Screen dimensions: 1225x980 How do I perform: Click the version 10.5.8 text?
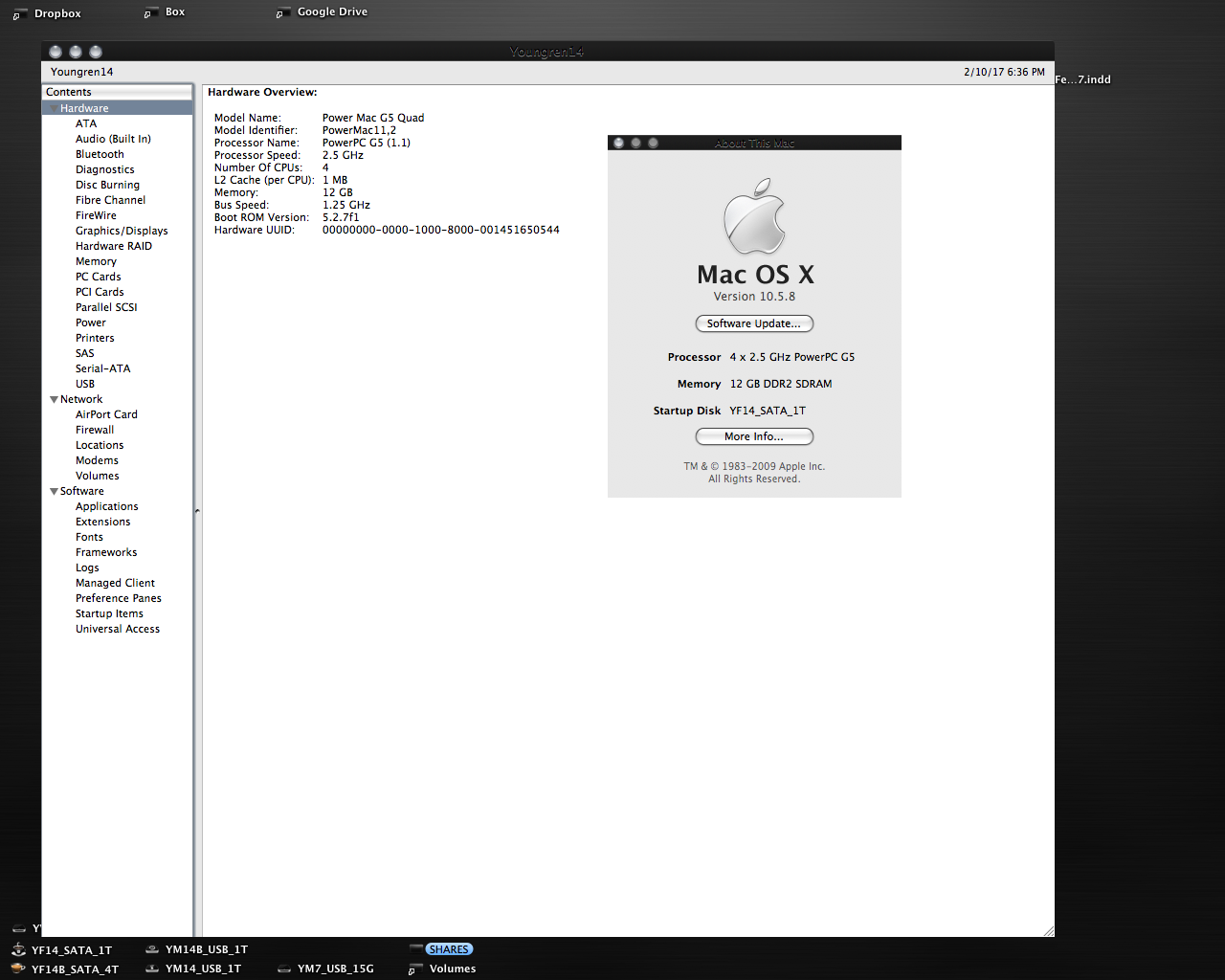click(754, 297)
